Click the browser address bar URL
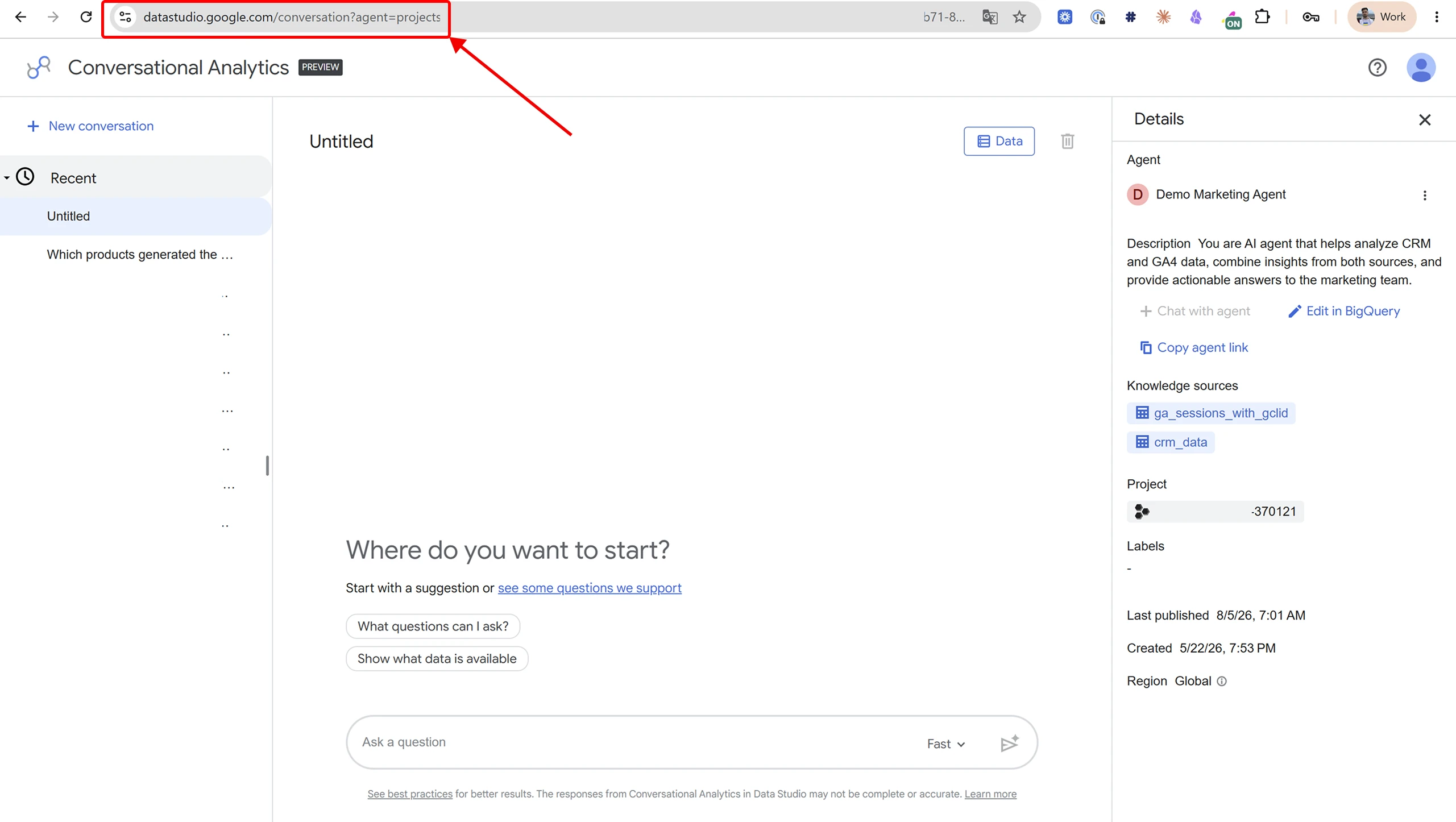 (292, 17)
